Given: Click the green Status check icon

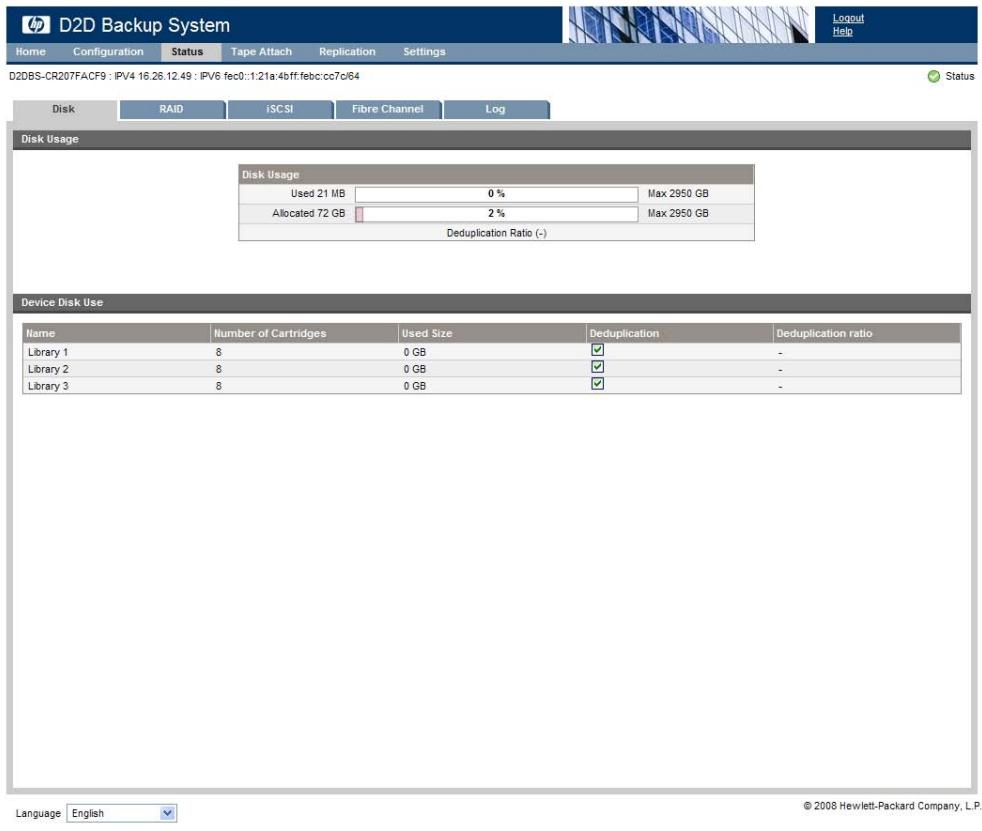Looking at the screenshot, I should click(x=933, y=76).
